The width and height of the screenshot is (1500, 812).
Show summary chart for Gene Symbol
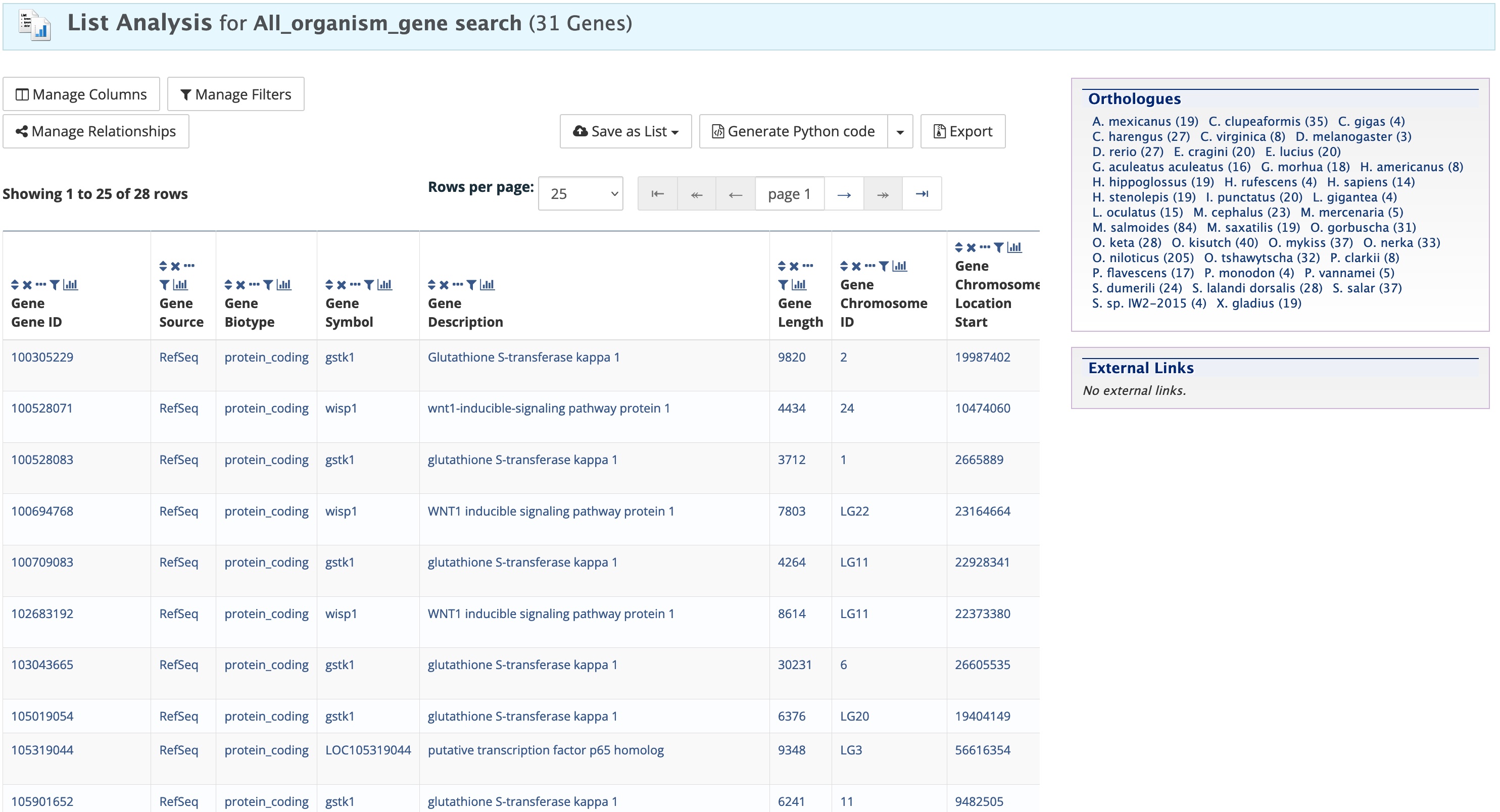[x=385, y=285]
